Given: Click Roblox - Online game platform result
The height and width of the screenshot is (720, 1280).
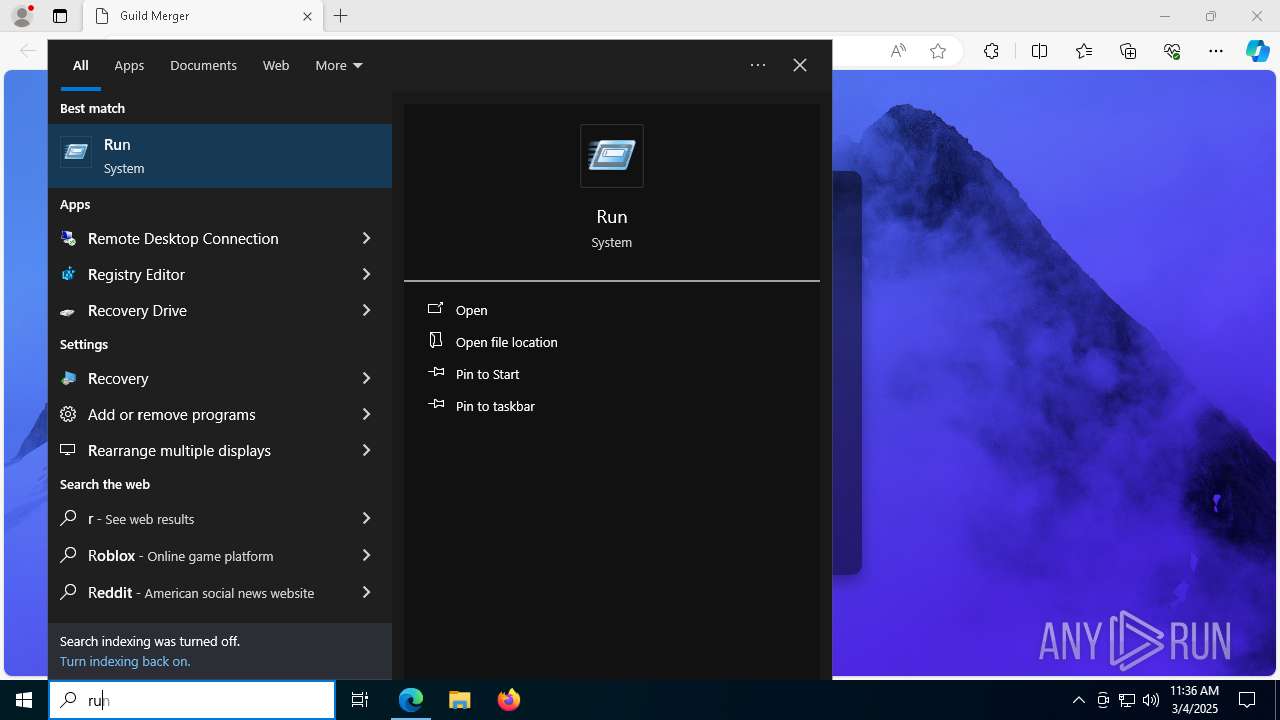Looking at the screenshot, I should (220, 555).
